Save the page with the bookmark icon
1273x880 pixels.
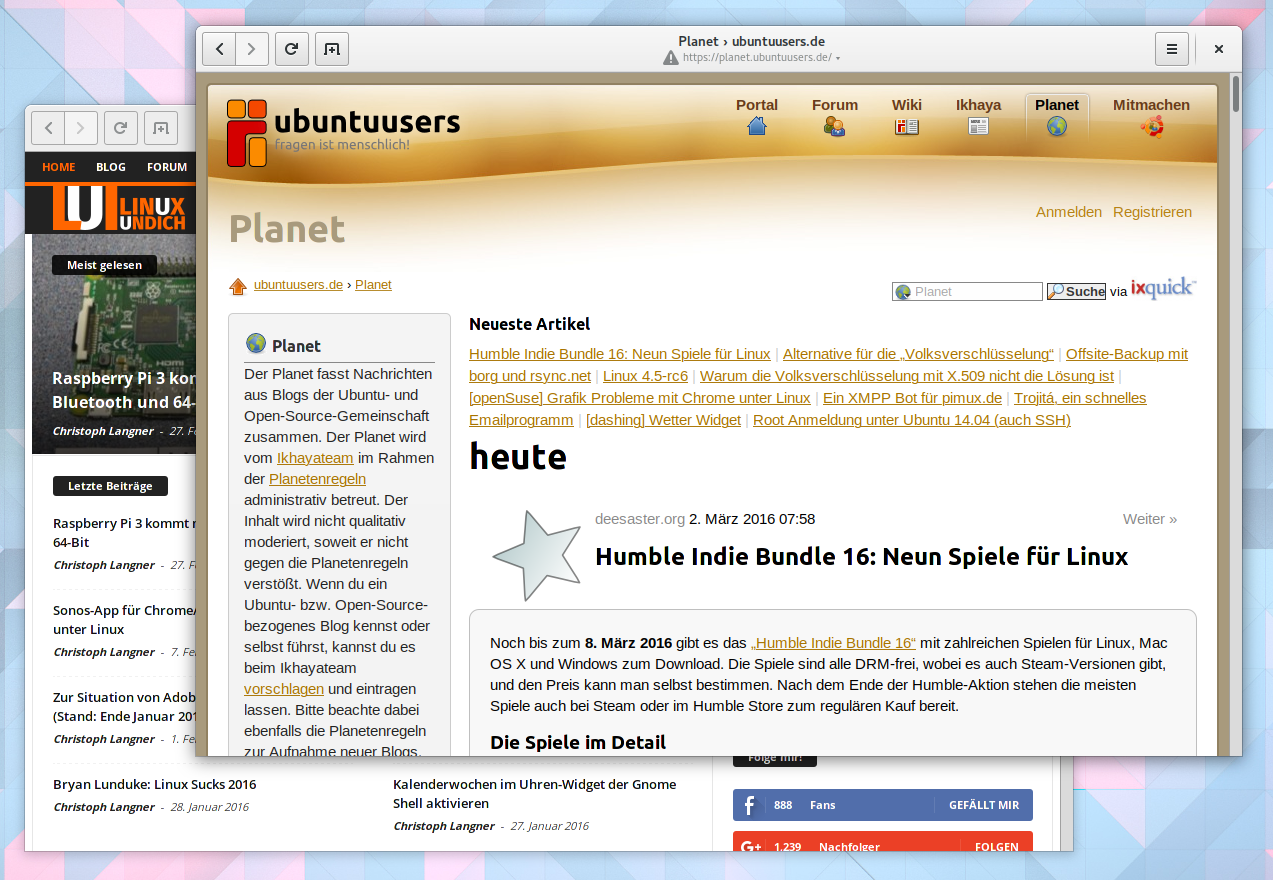coord(331,48)
